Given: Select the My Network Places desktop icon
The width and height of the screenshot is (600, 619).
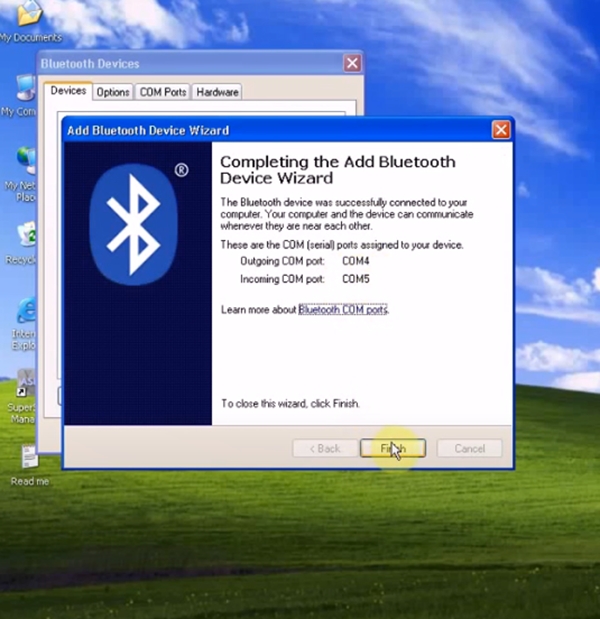Looking at the screenshot, I should click(x=22, y=174).
